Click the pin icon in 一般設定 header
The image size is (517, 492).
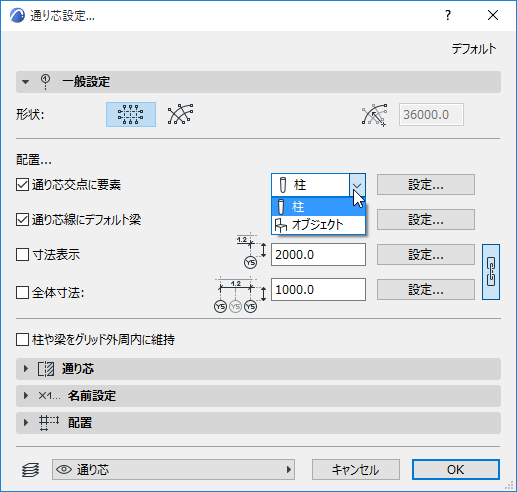pyautogui.click(x=45, y=82)
